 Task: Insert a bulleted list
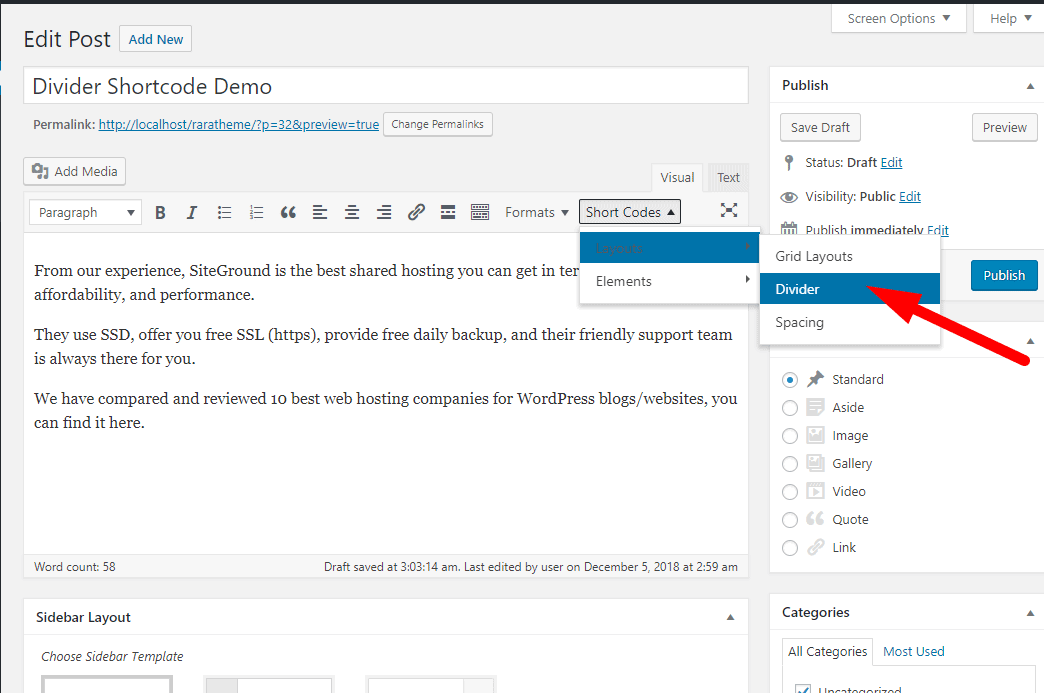(225, 212)
